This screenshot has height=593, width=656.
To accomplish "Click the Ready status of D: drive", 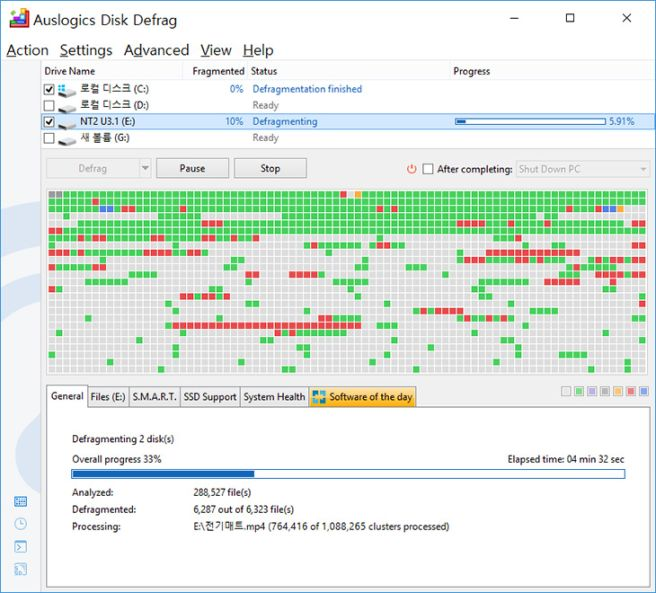I will [265, 105].
